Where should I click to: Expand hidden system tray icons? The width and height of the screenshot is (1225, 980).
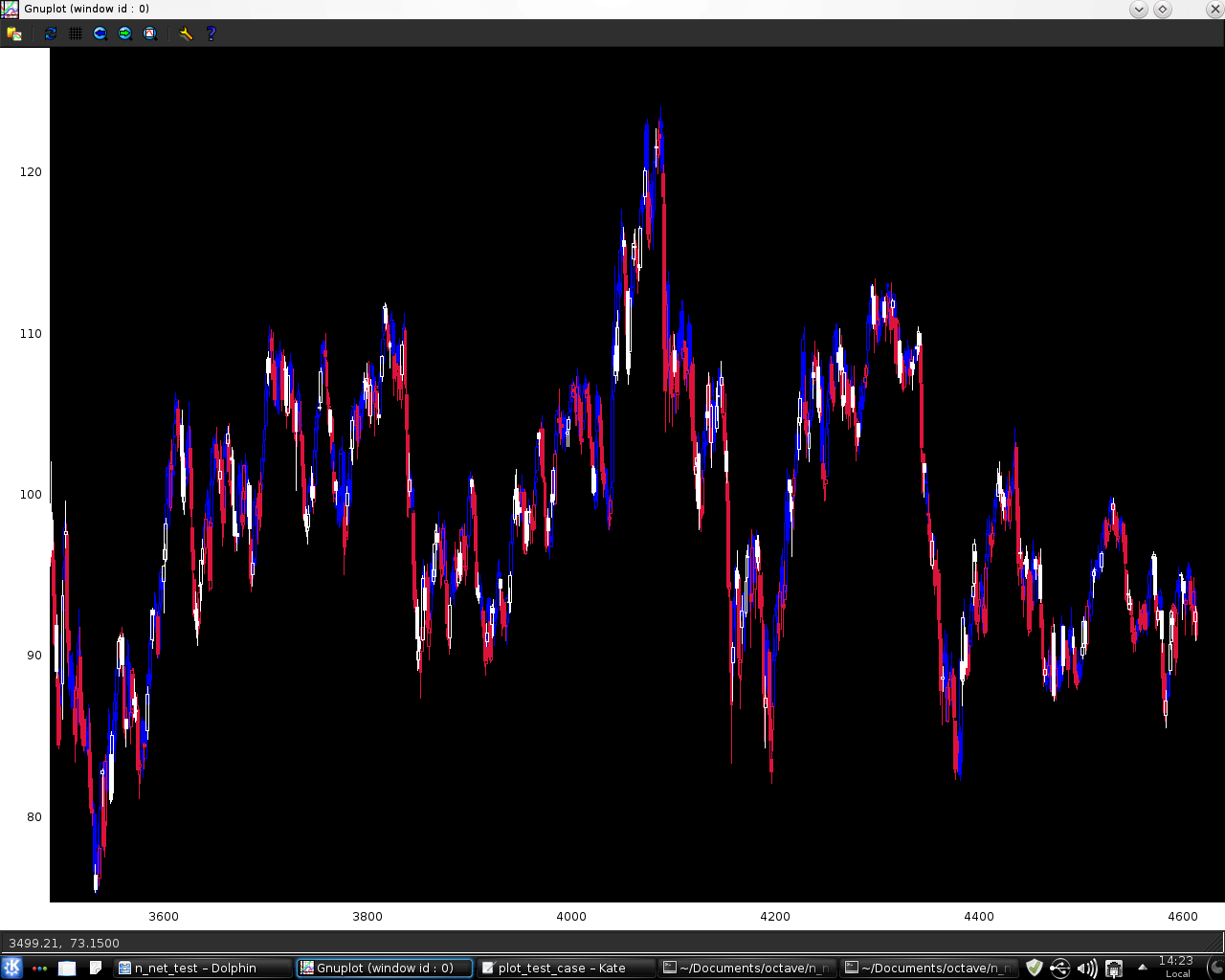tap(1142, 968)
